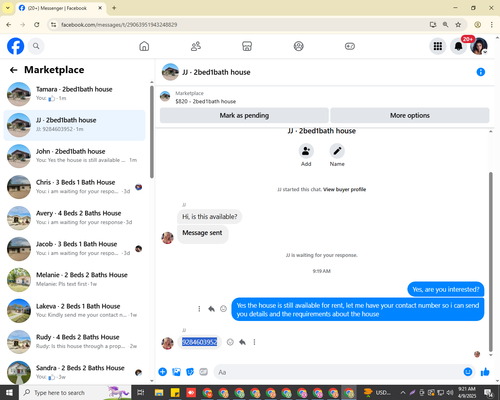Open Groups icon in top navigation
The width and height of the screenshot is (500, 400).
(x=298, y=46)
